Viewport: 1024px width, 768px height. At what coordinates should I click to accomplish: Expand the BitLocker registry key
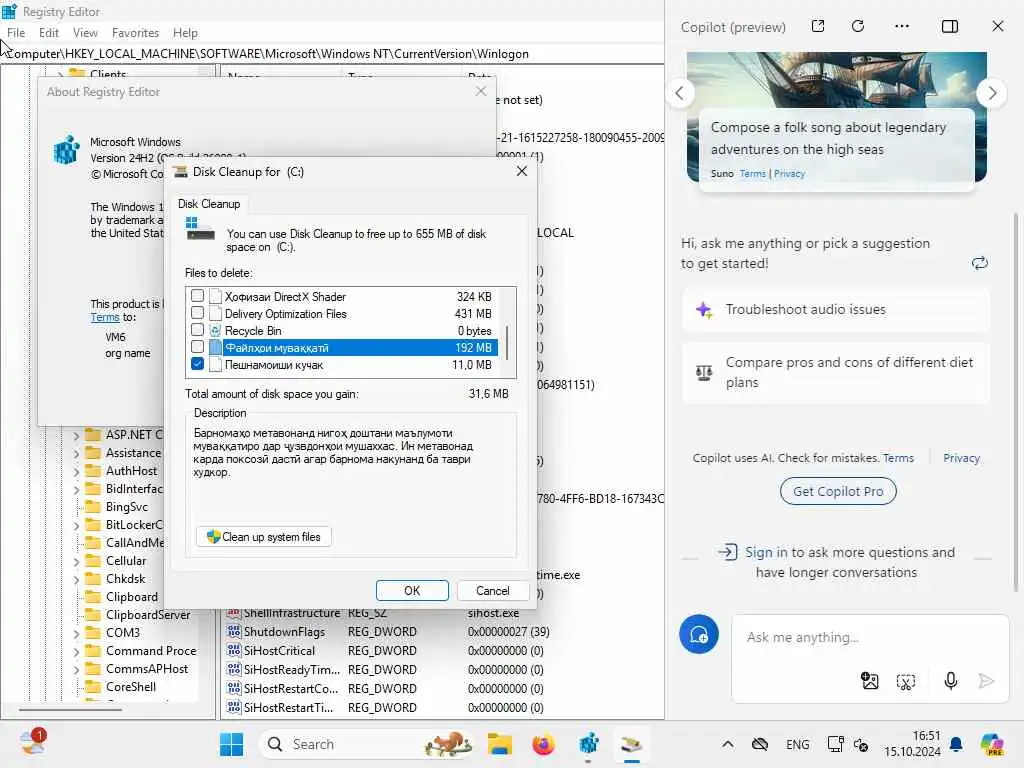pyautogui.click(x=76, y=525)
